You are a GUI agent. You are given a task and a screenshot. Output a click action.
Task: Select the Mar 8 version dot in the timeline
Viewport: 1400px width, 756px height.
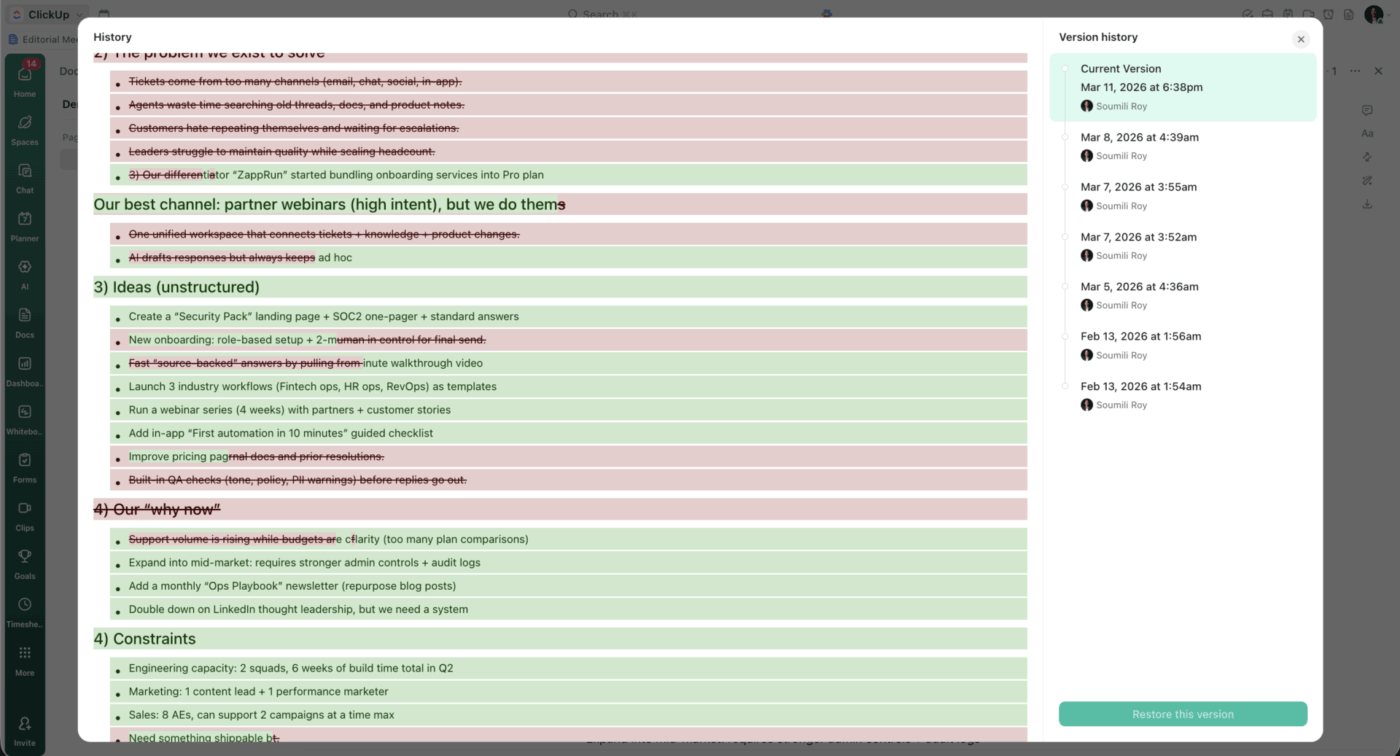1067,137
